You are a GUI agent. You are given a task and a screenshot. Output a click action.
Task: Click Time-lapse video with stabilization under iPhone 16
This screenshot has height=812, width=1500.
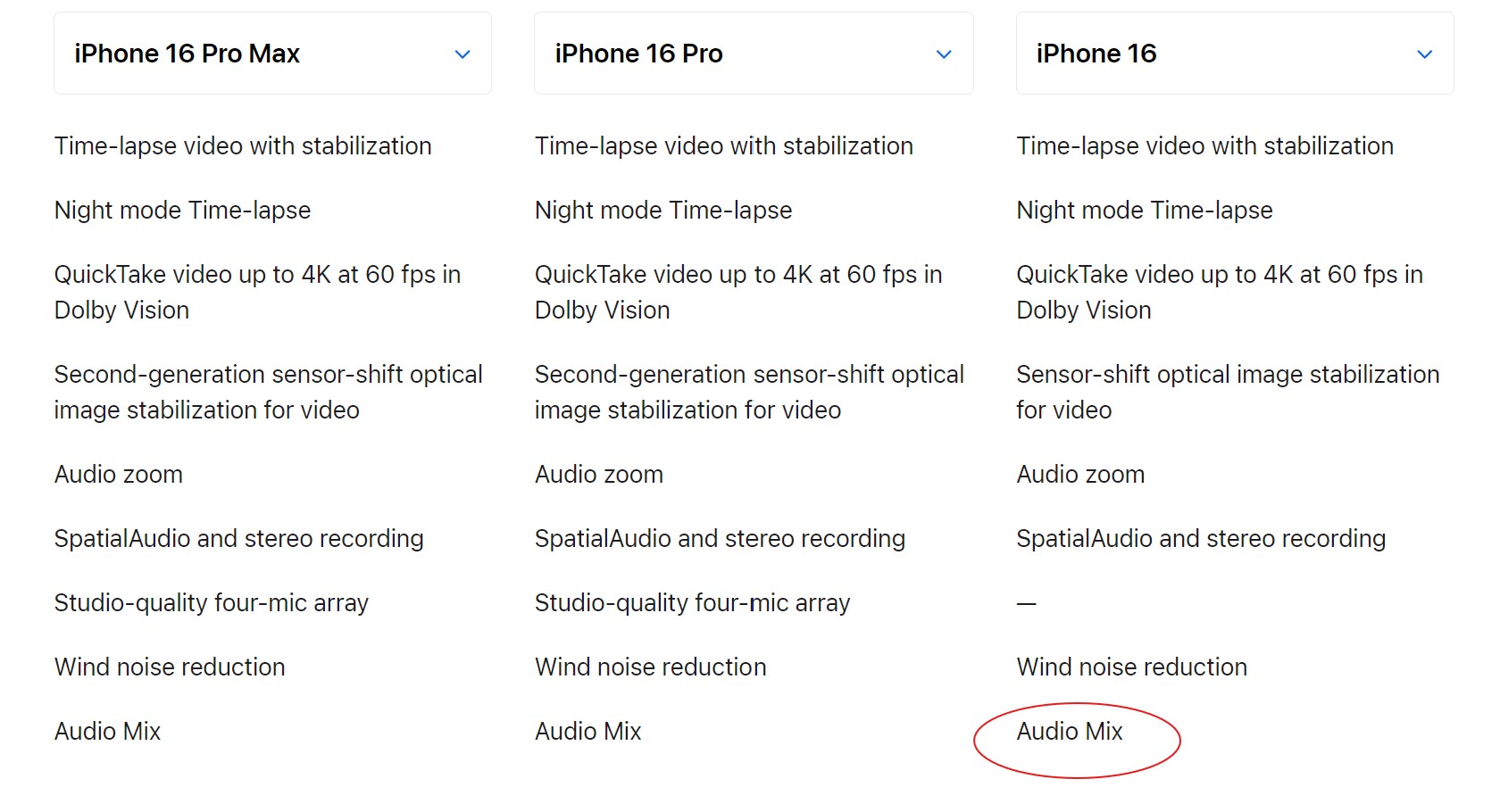click(1204, 146)
